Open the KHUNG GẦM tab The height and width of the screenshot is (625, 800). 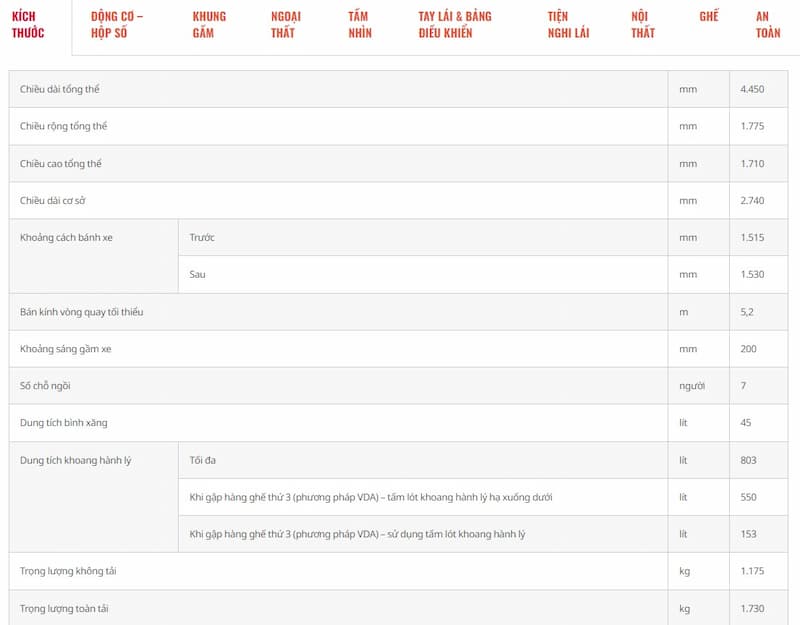209,24
